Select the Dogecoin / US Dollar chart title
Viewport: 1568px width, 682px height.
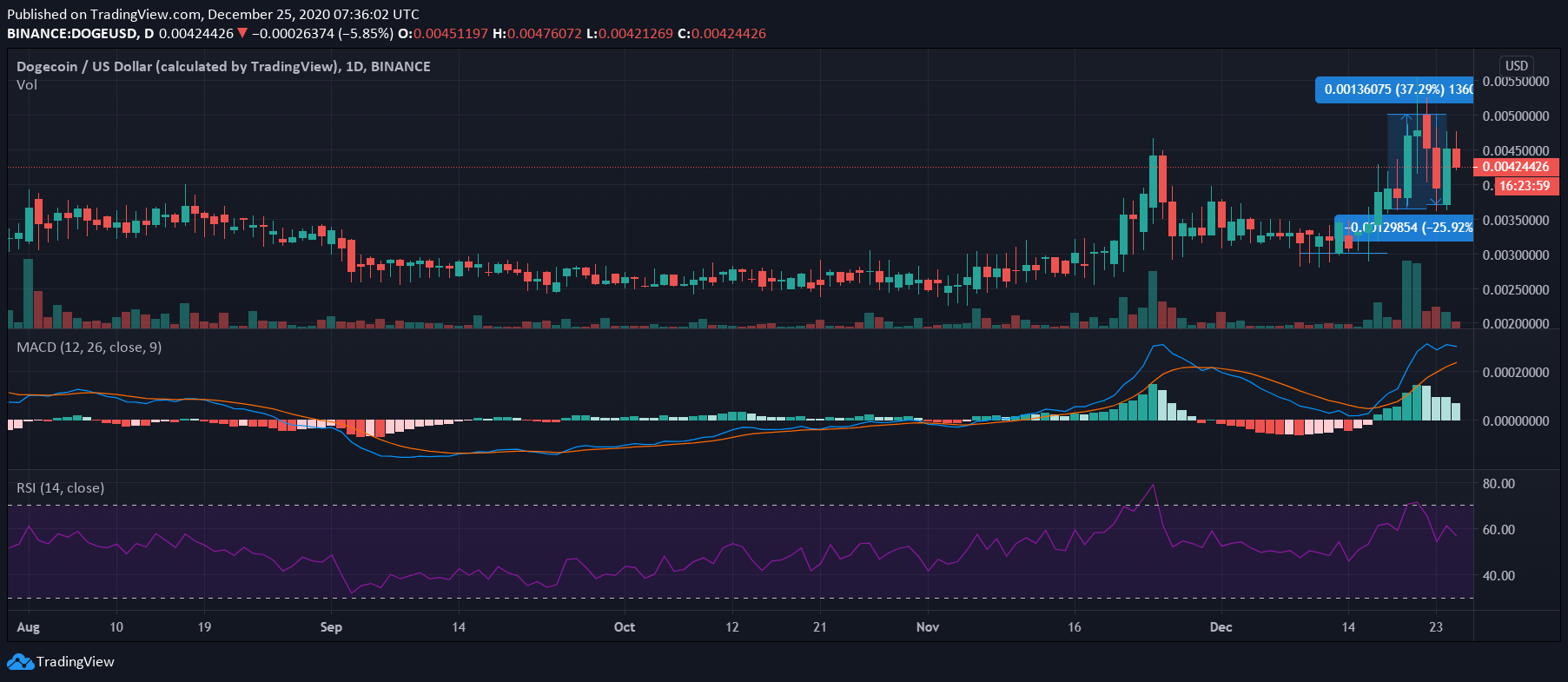coord(223,66)
